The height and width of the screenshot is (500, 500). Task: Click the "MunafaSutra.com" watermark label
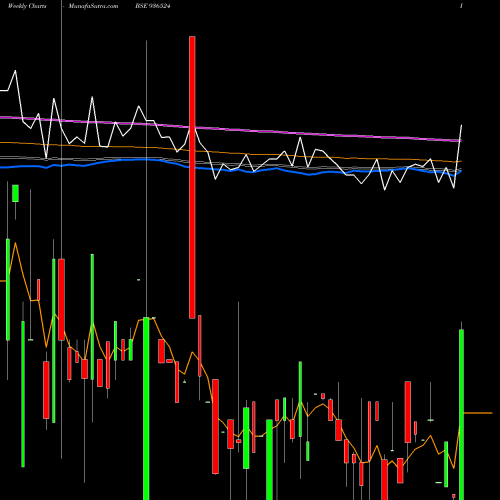[x=93, y=6]
